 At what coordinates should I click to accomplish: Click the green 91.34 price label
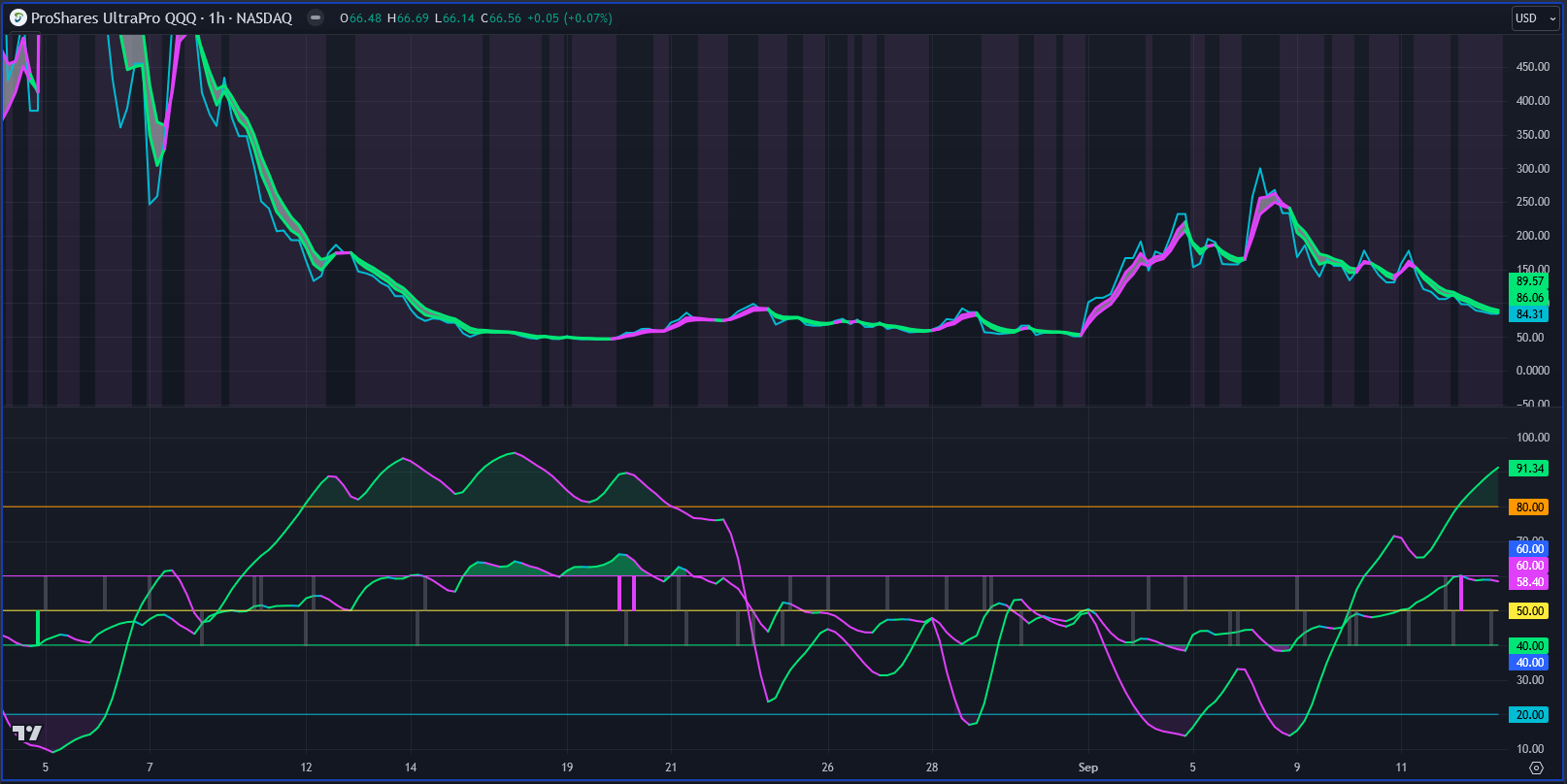tap(1529, 469)
